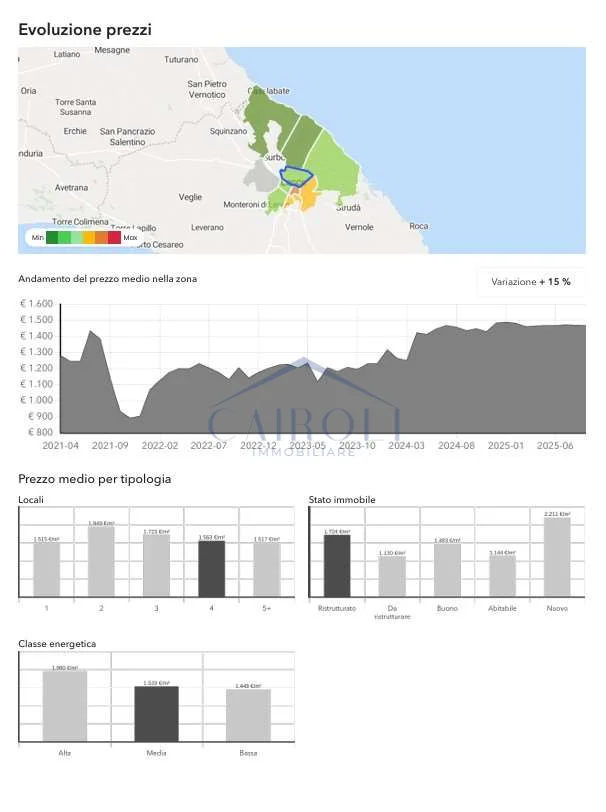The height and width of the screenshot is (812, 606).
Task: Click the '2022-07' axis label
Action: point(209,446)
